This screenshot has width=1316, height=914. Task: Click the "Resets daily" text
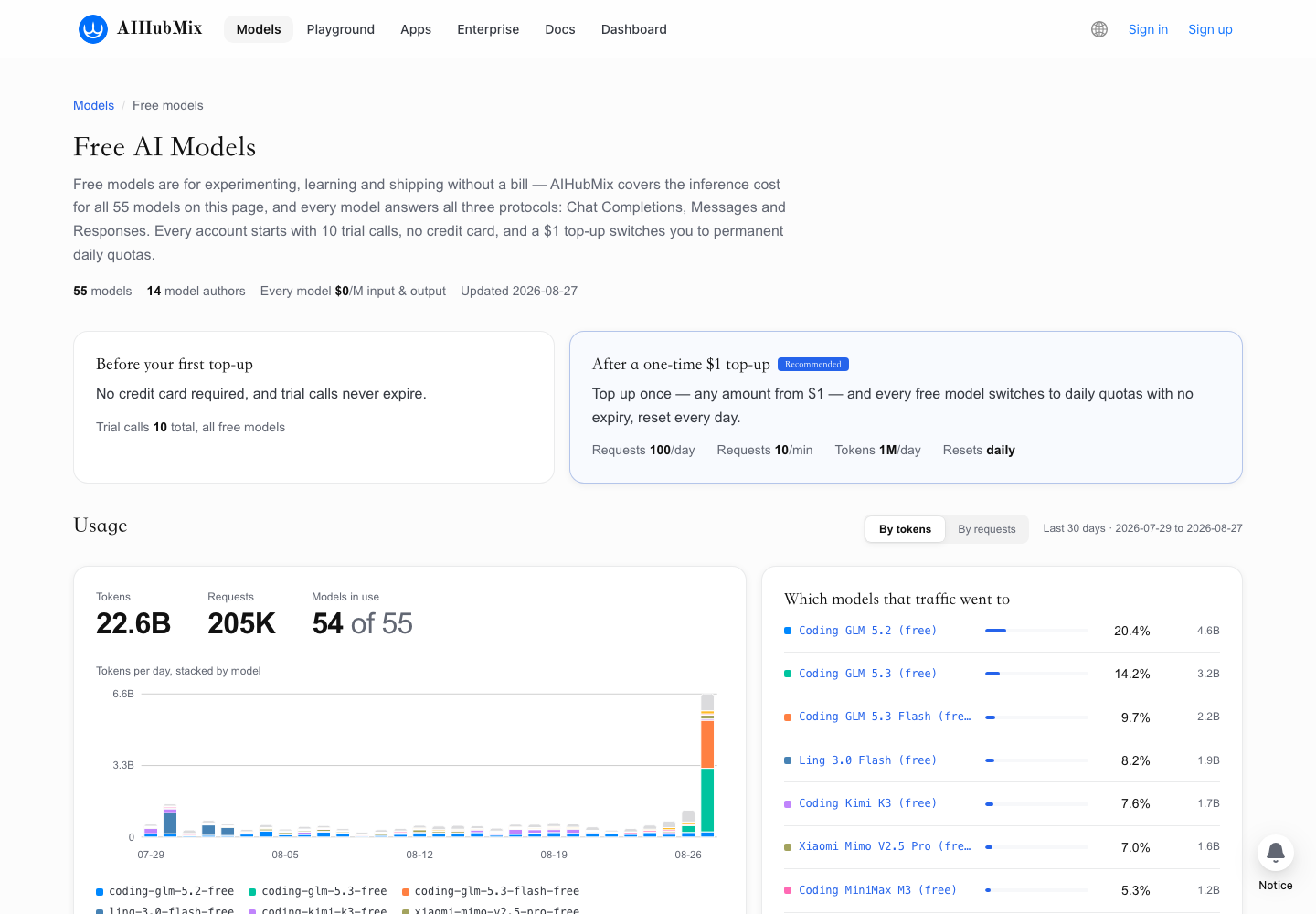click(x=979, y=450)
